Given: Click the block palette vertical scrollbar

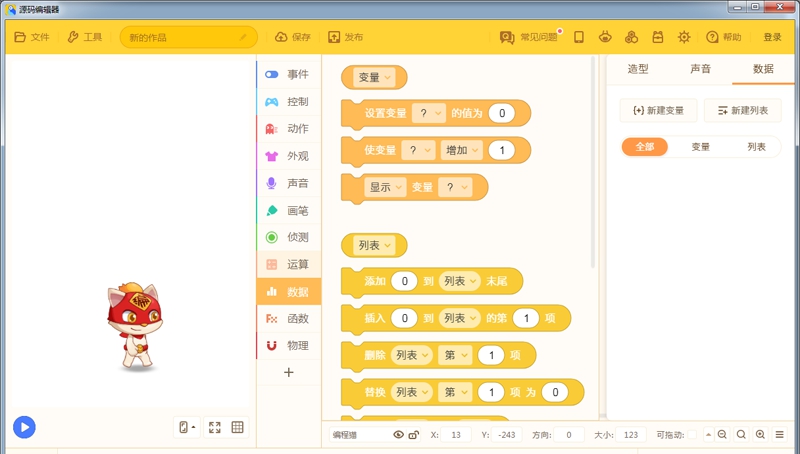Looking at the screenshot, I should (x=592, y=162).
